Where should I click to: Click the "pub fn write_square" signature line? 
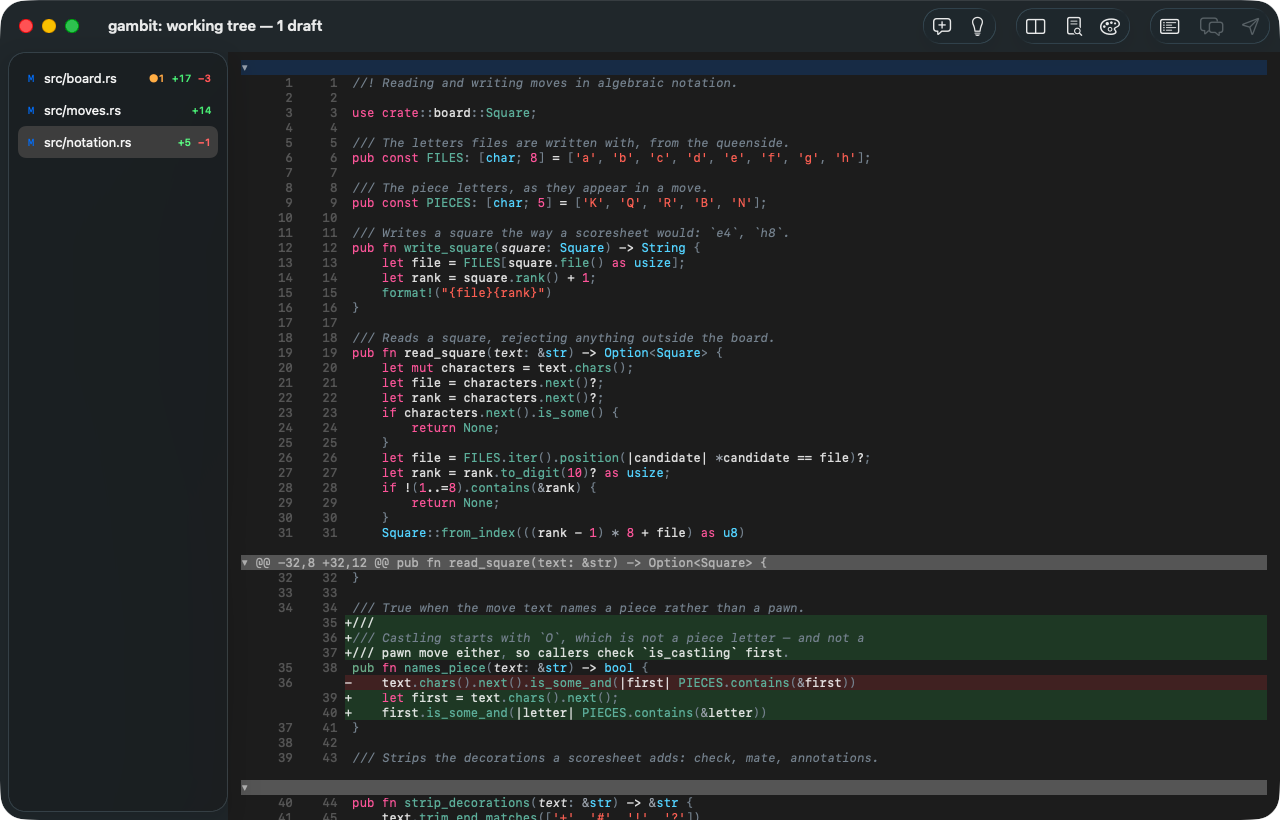tap(526, 248)
